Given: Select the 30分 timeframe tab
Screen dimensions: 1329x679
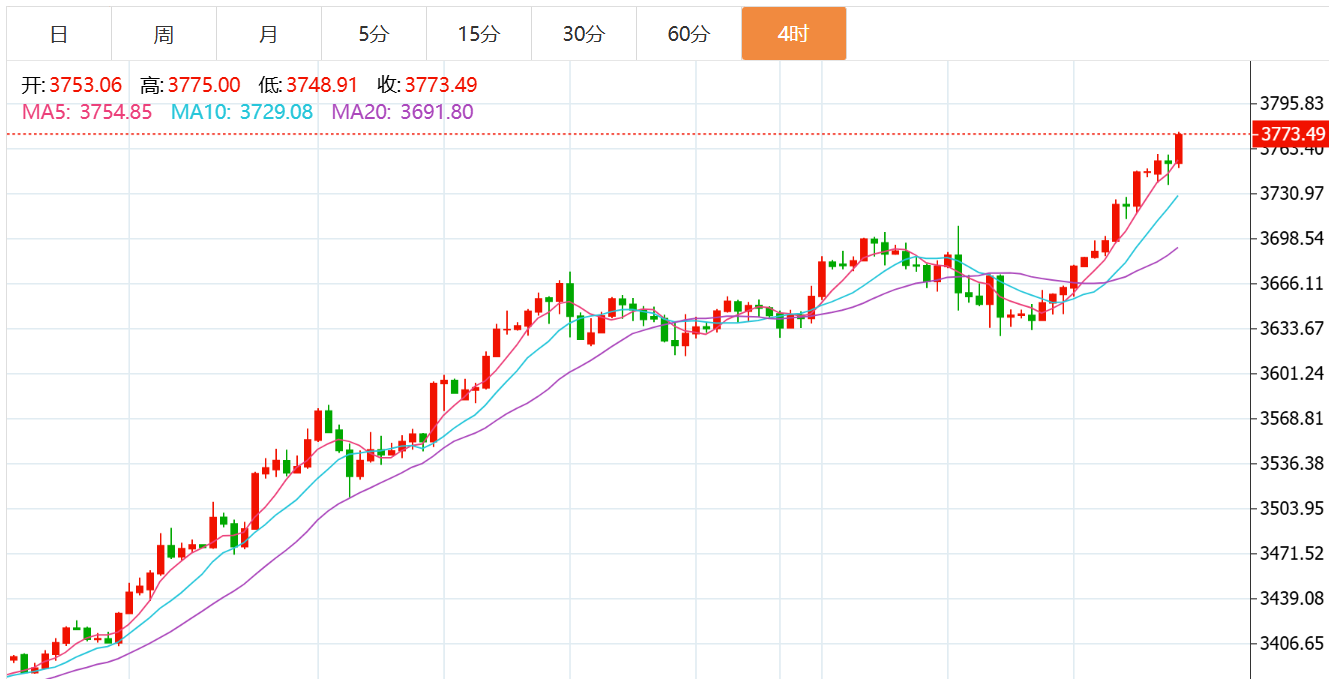Looking at the screenshot, I should [x=584, y=34].
